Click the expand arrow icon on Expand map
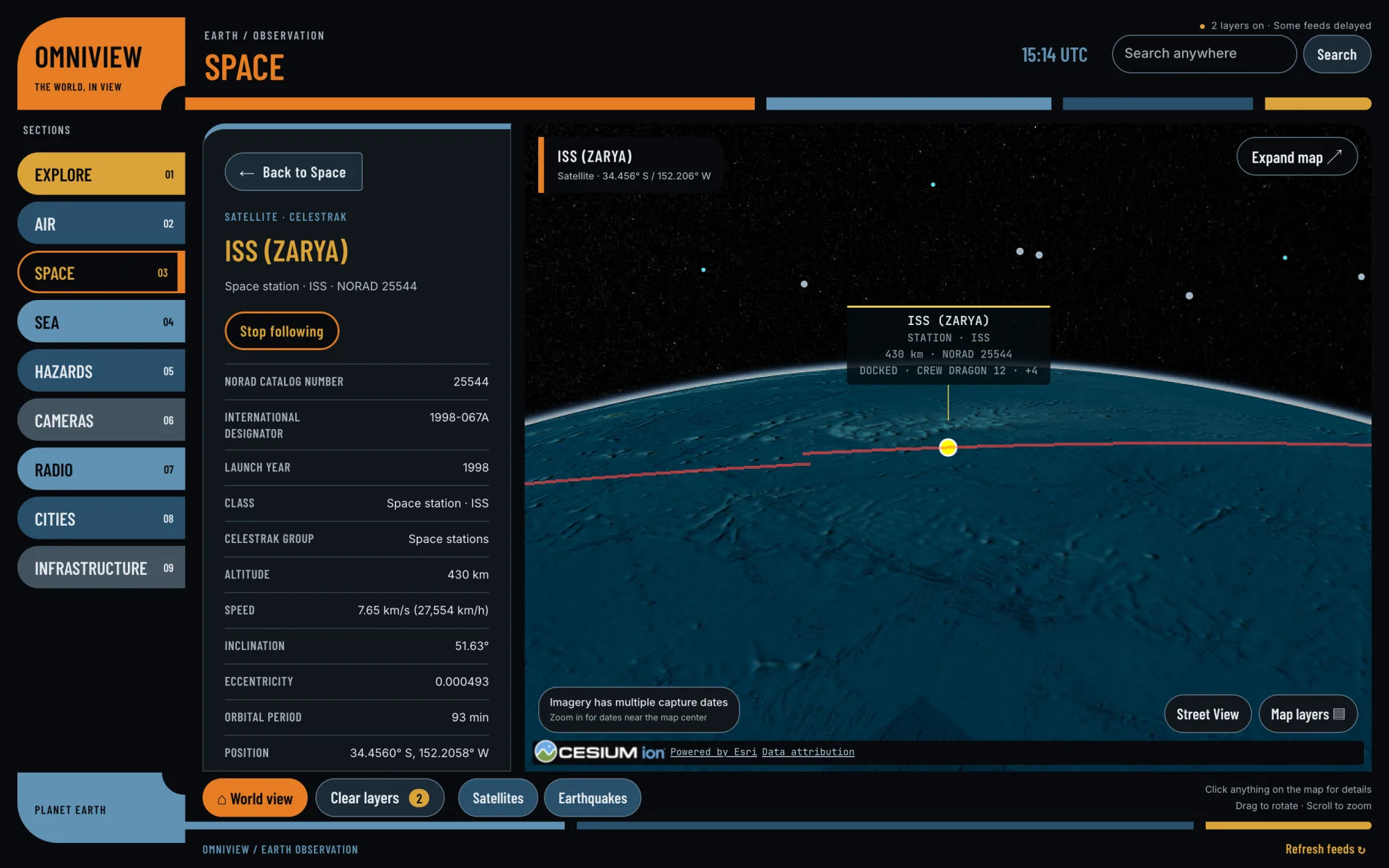1389x868 pixels. coord(1334,157)
